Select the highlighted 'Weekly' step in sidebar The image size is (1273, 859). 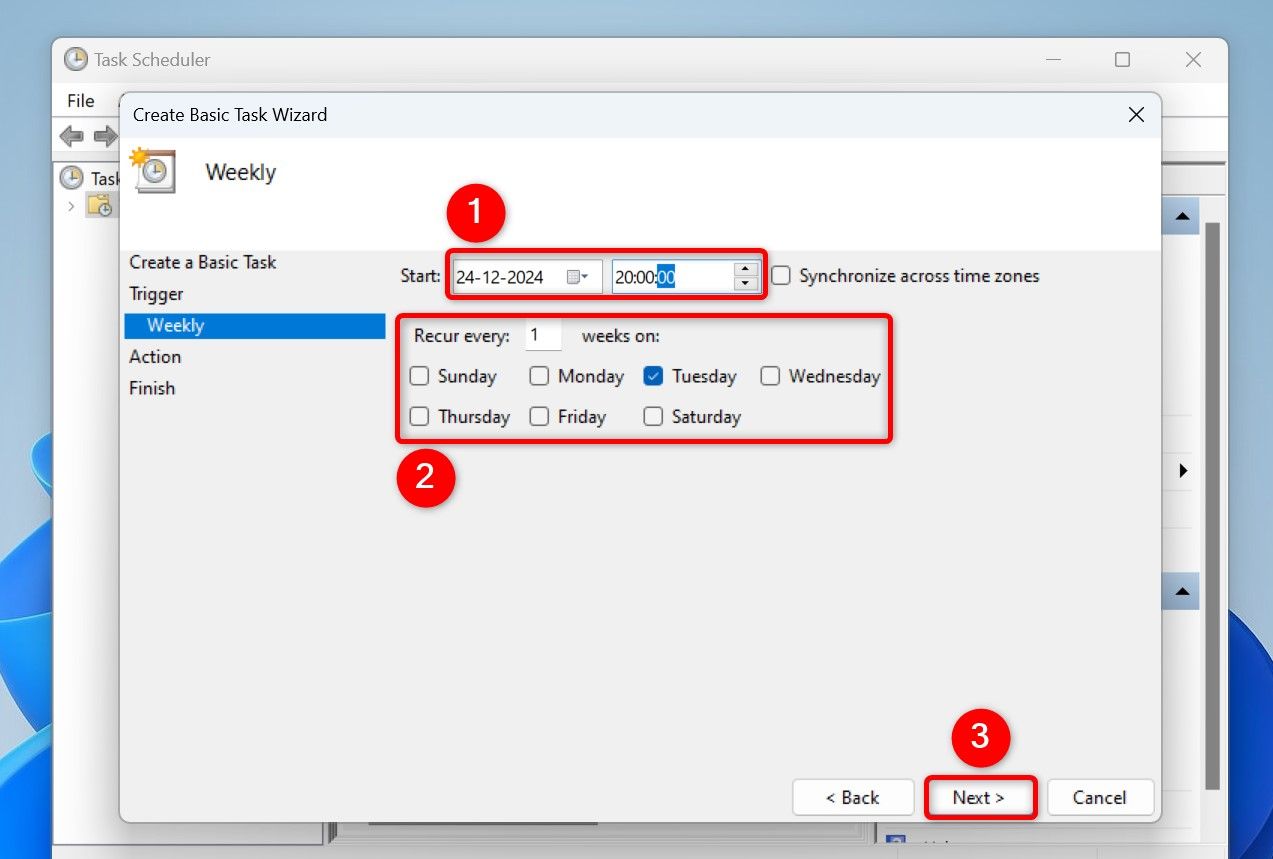point(255,326)
